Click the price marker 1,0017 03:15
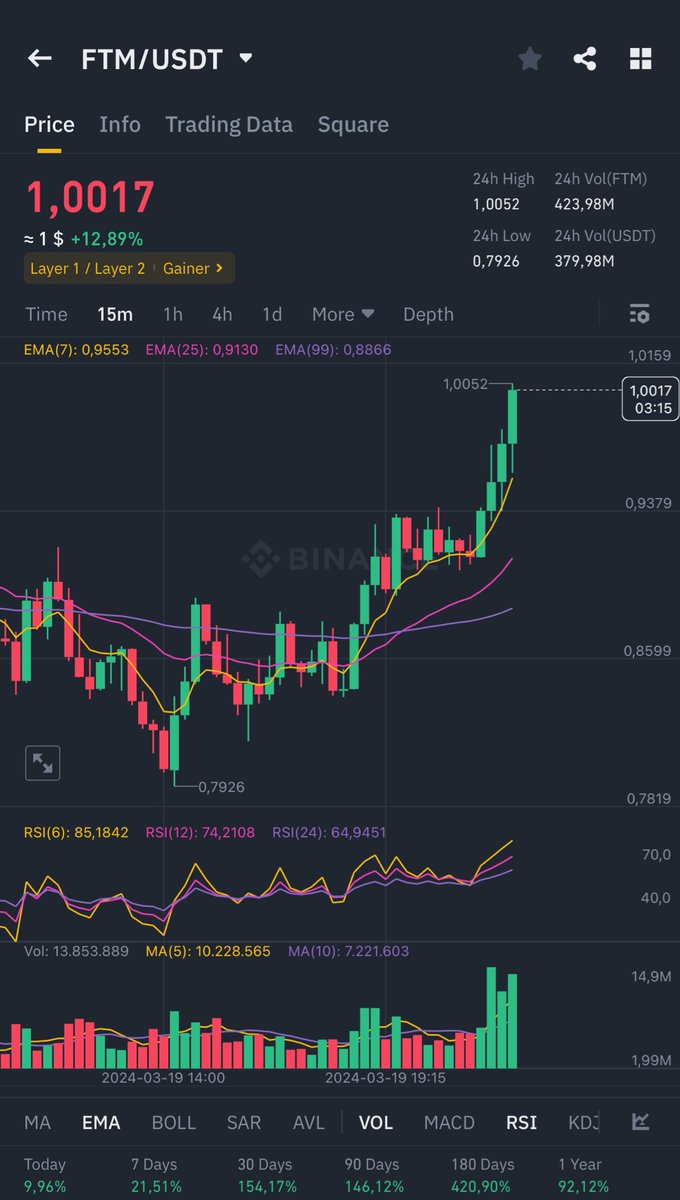 pos(650,398)
